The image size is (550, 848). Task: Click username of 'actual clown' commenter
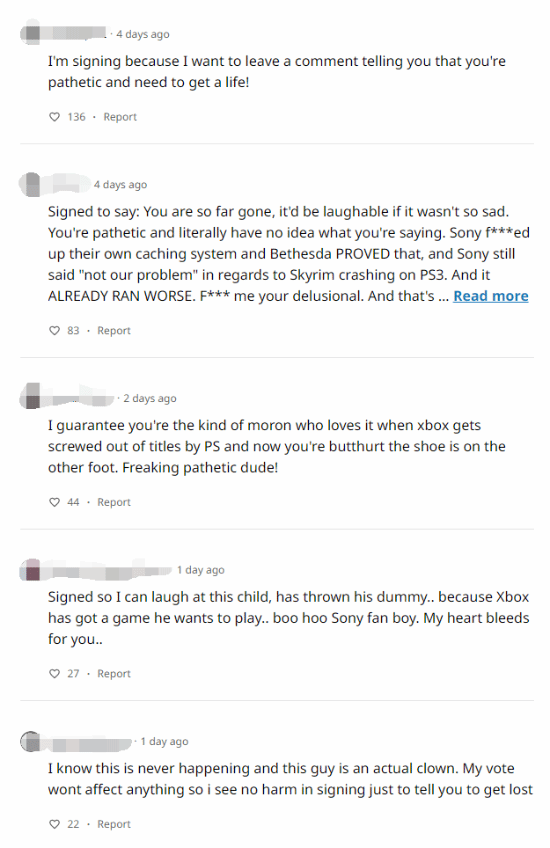pos(89,743)
